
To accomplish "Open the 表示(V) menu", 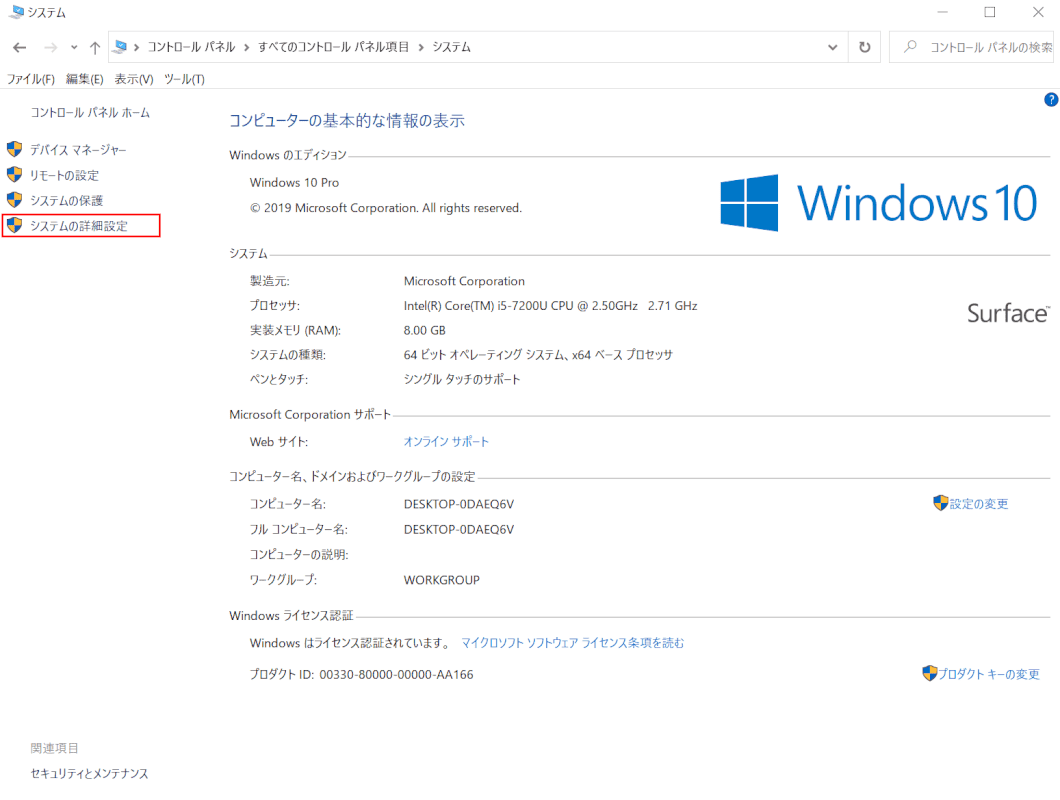I will [x=134, y=79].
